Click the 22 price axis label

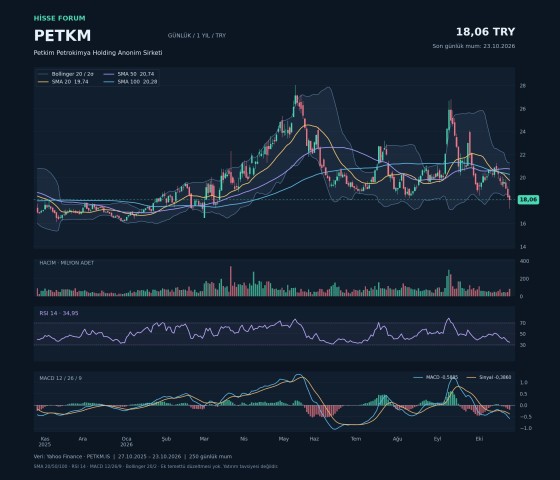point(522,155)
